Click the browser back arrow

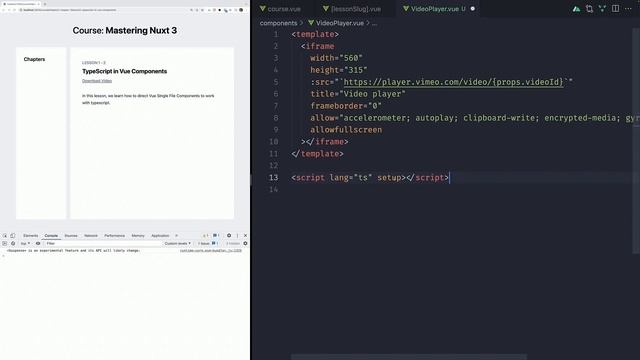[x=4, y=10]
